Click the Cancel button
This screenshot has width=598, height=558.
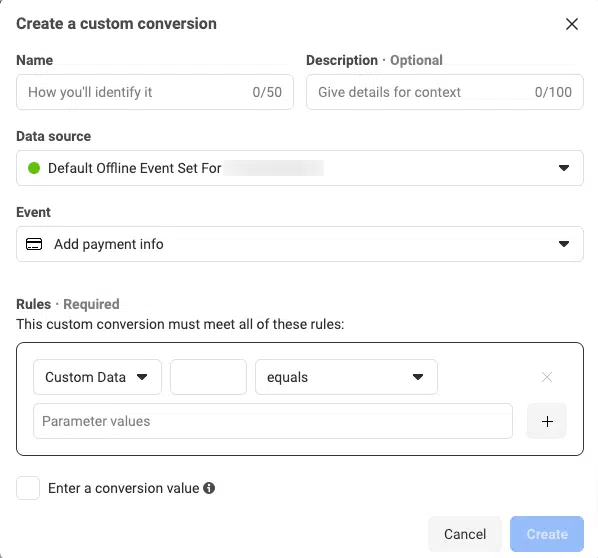[465, 534]
